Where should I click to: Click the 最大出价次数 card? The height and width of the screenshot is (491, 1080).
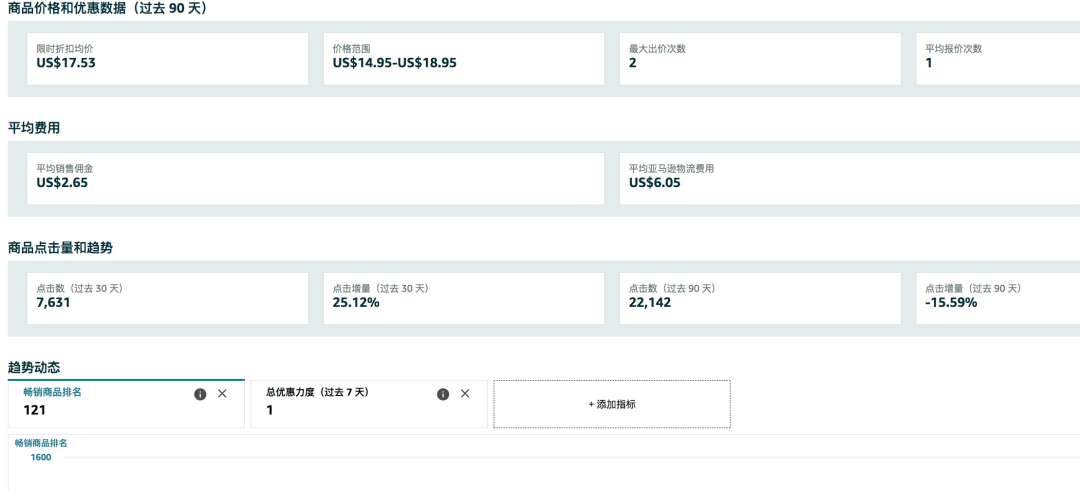tap(760, 59)
